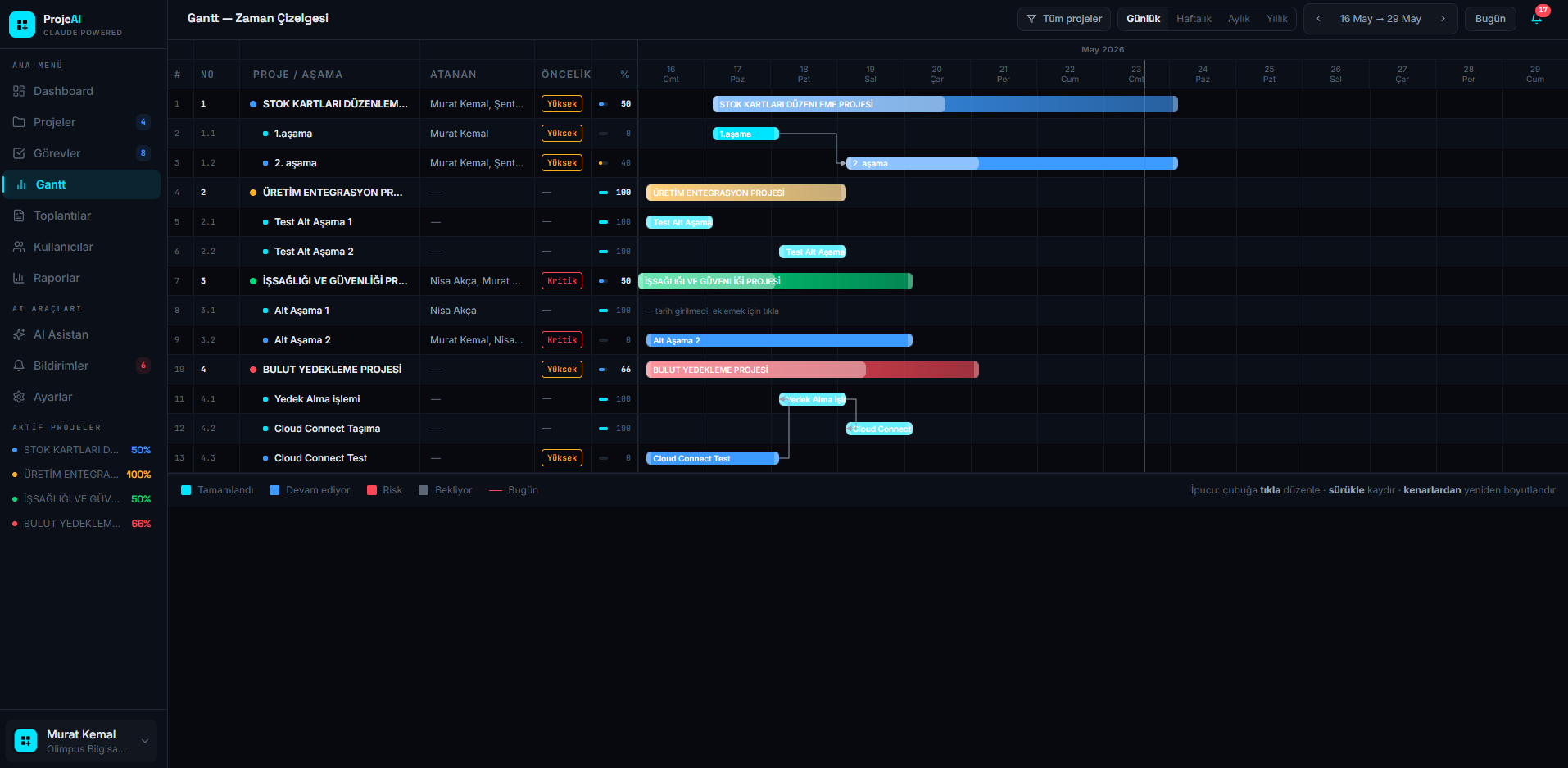Switch to Yıllık view
1568x768 pixels.
(x=1276, y=18)
